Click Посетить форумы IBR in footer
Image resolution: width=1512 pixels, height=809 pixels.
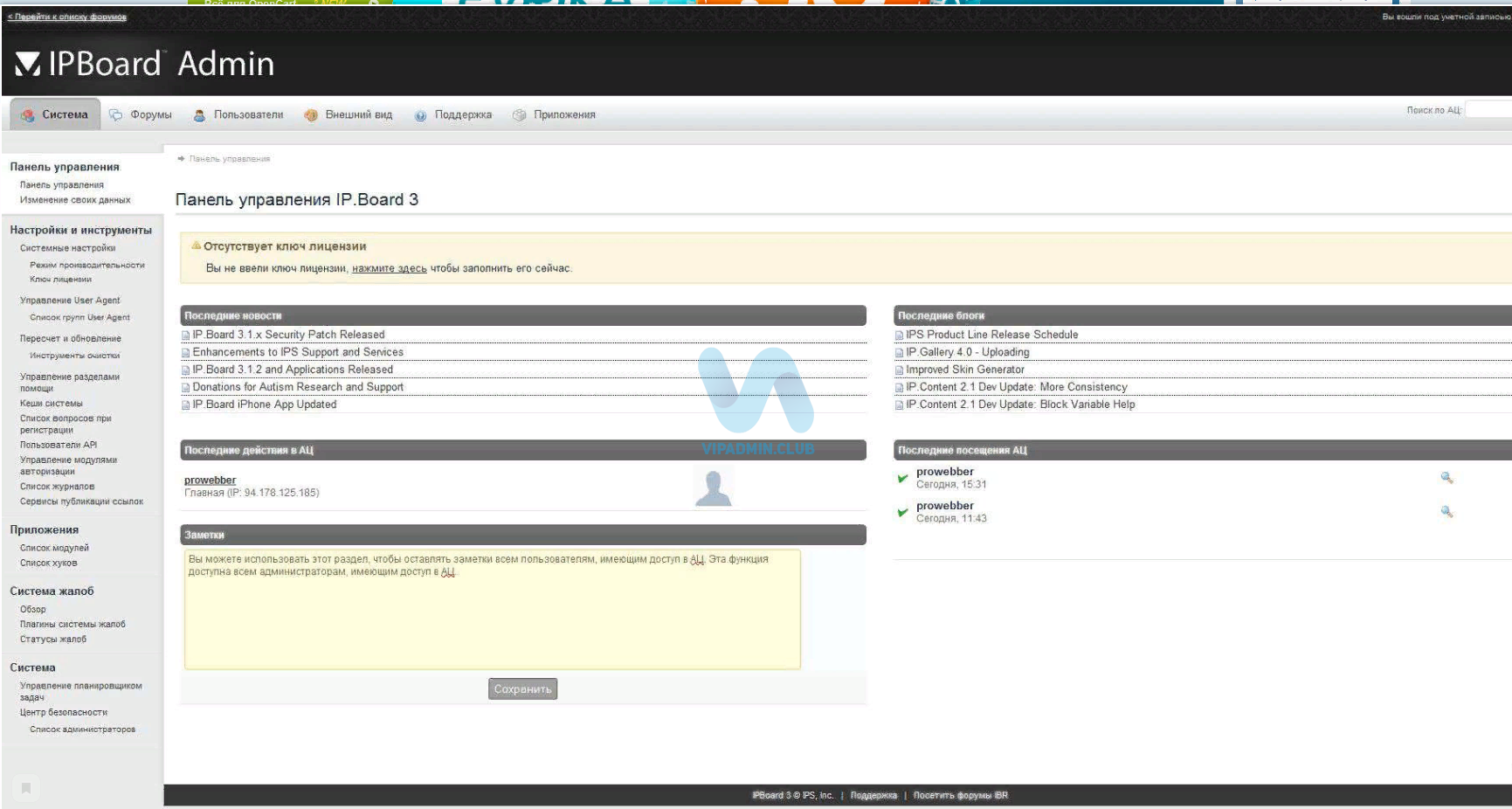(x=960, y=796)
